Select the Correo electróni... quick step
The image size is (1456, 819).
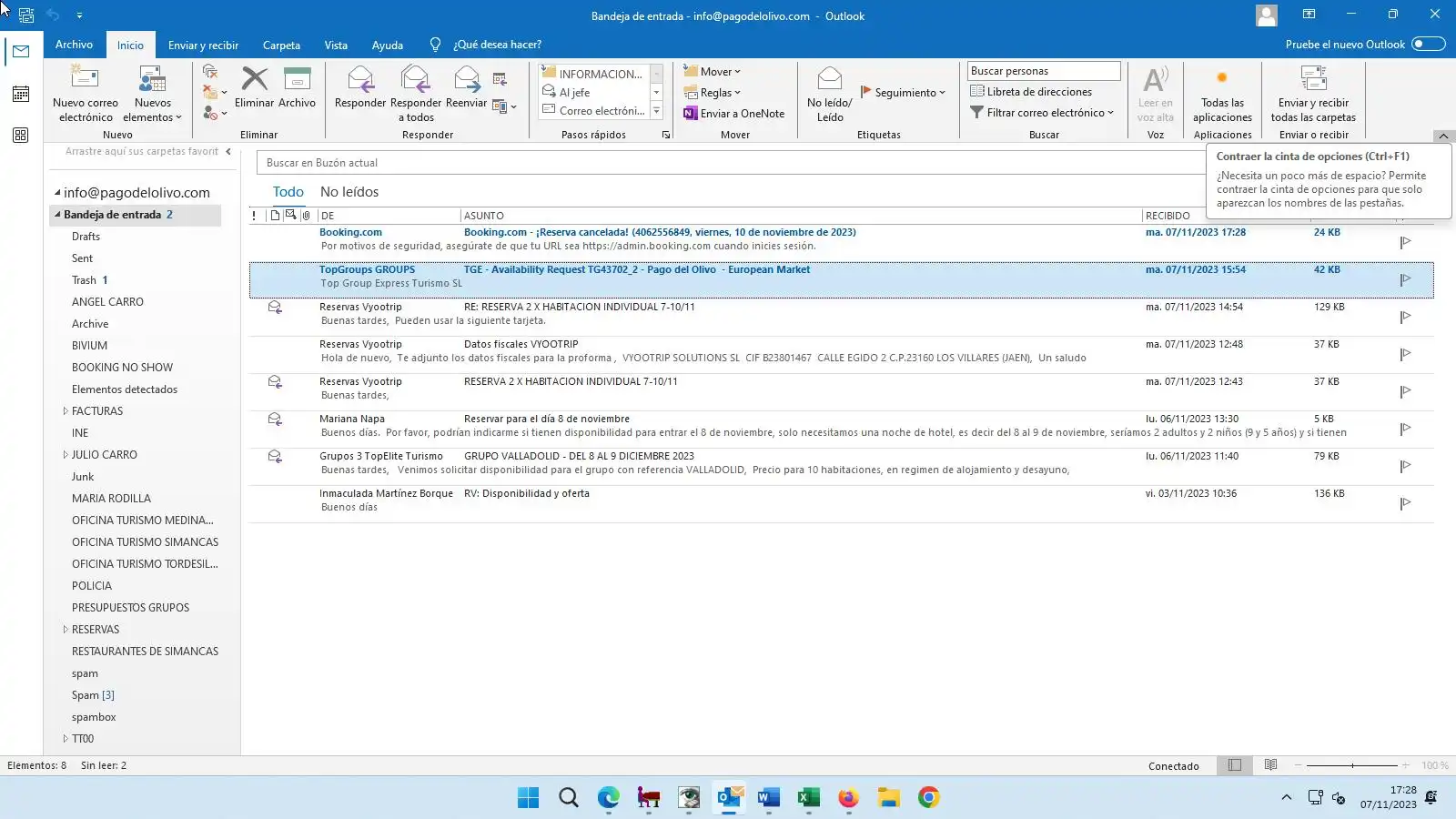593,111
